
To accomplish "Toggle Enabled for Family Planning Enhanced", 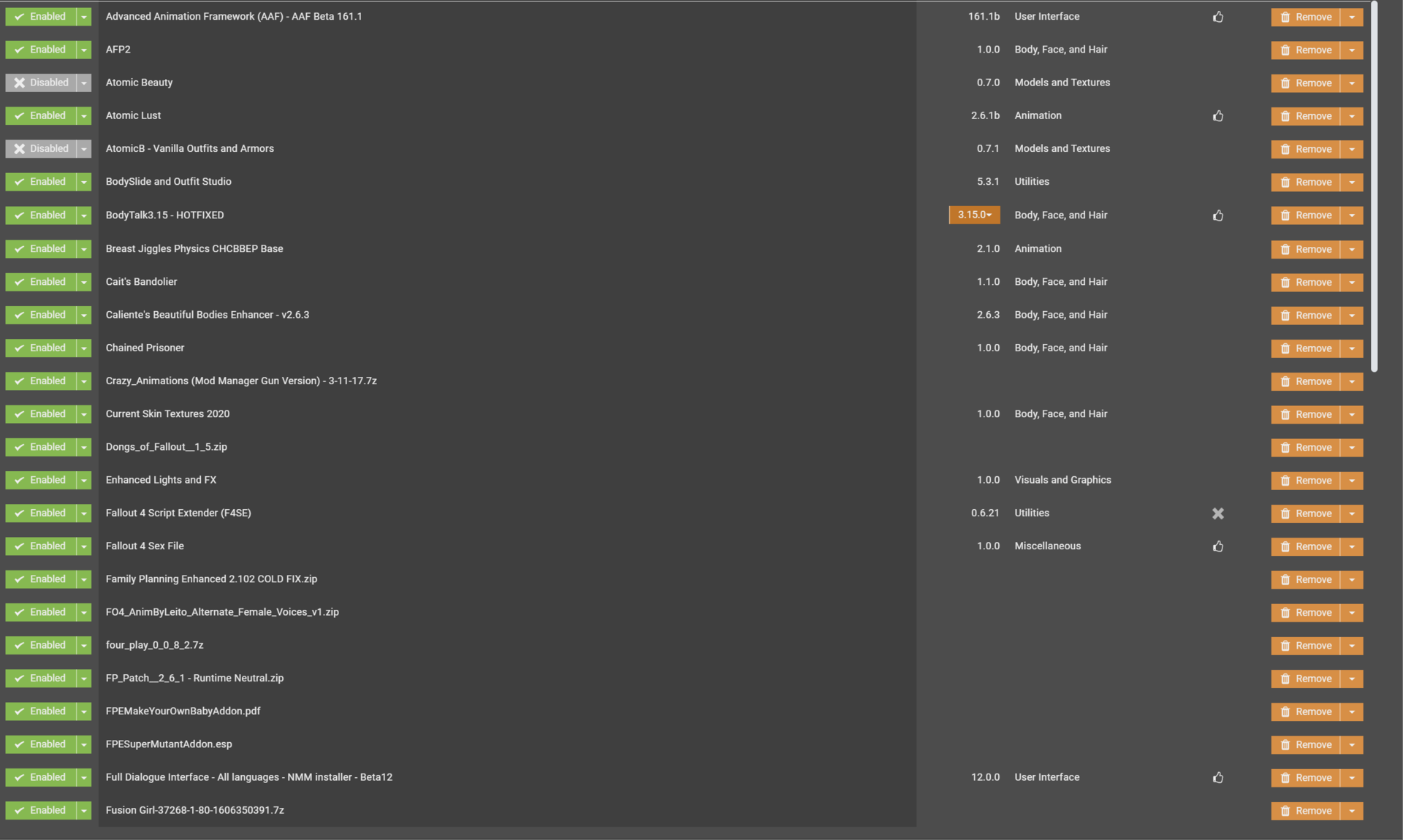I will tap(40, 579).
